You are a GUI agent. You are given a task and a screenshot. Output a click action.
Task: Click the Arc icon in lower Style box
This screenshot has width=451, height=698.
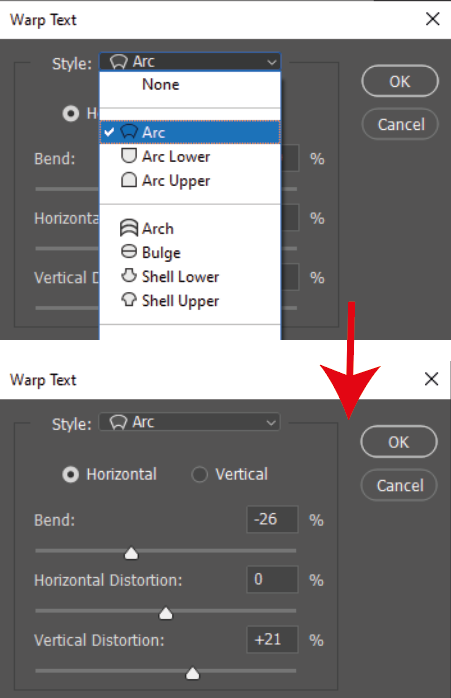click(118, 422)
